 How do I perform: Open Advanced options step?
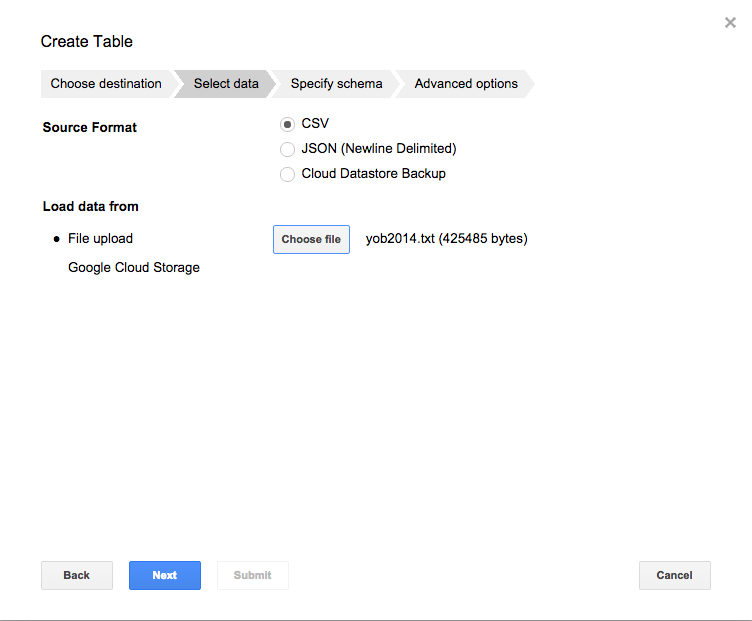click(x=466, y=84)
